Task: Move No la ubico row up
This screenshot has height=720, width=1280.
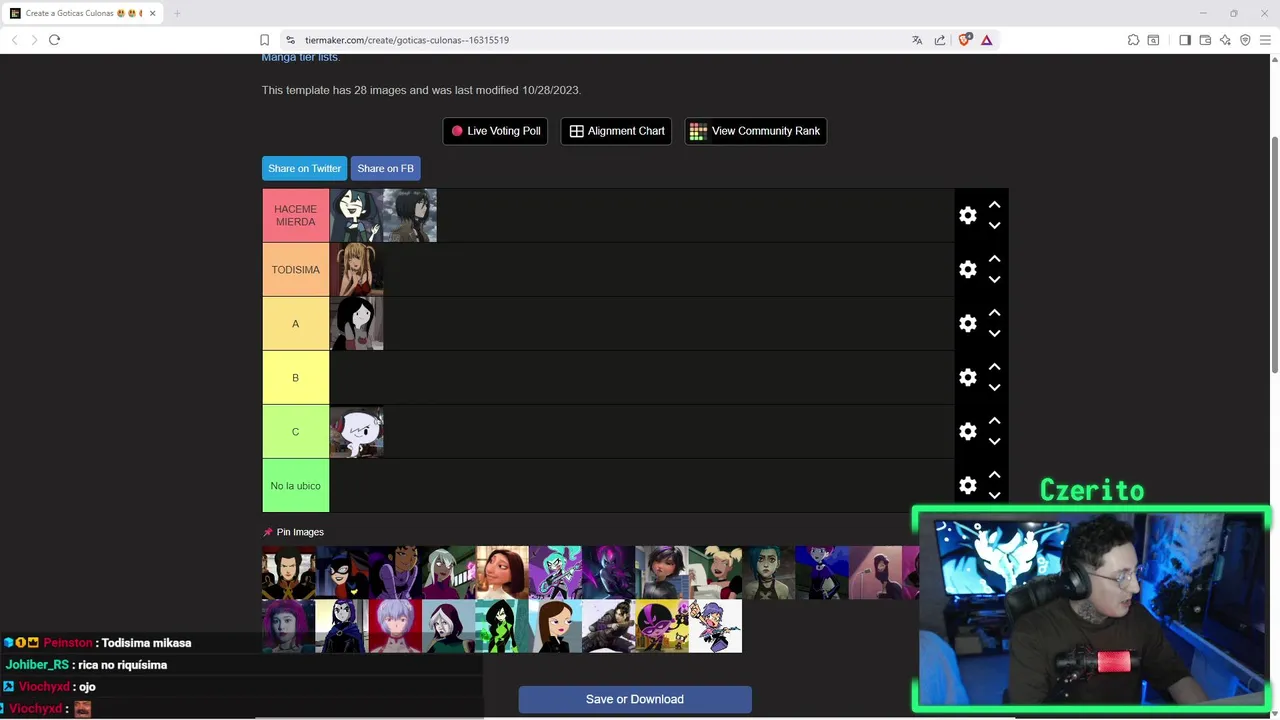Action: [994, 474]
